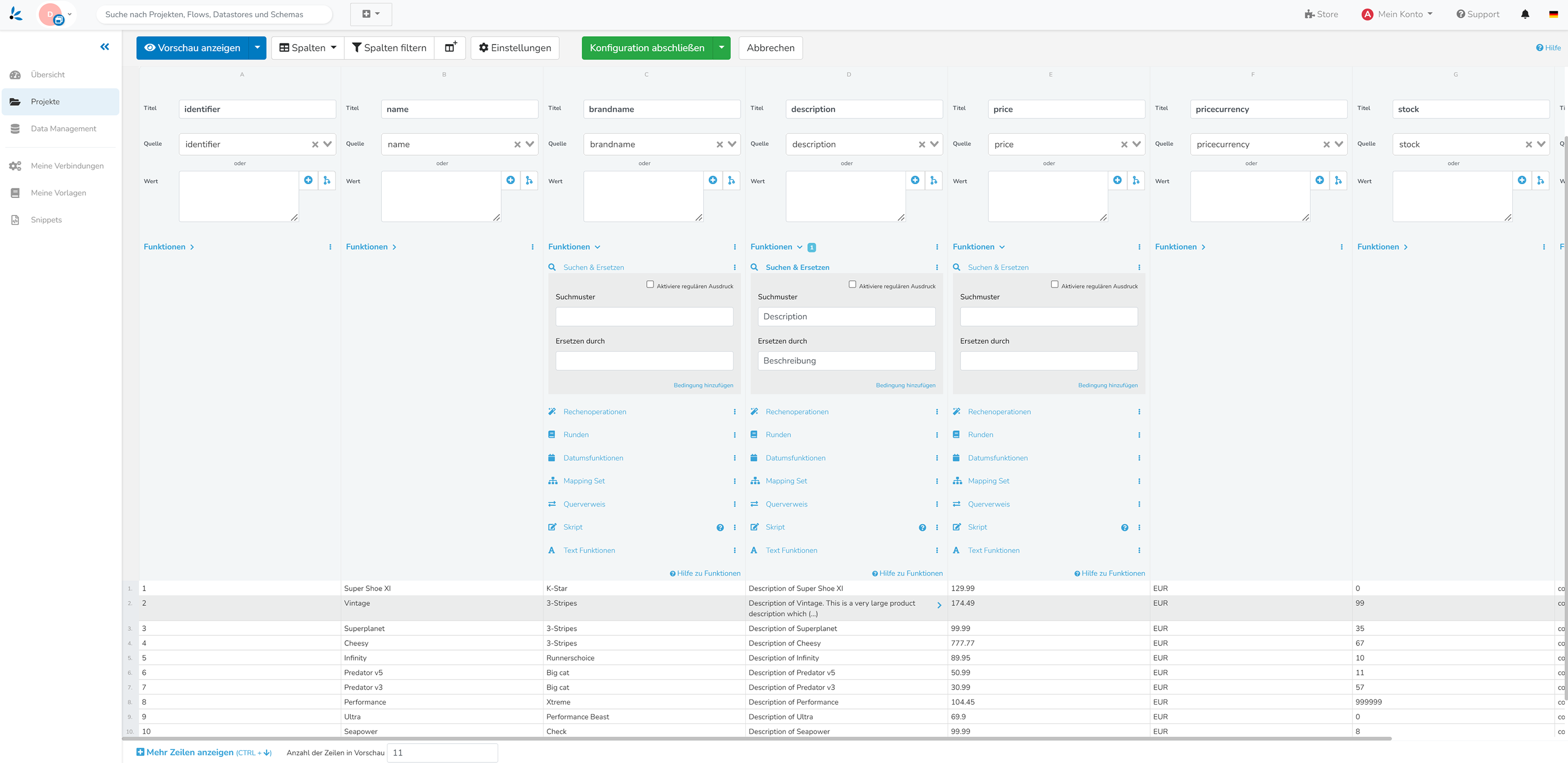Click help icon beside Skript in brandname column
This screenshot has width=1568, height=763.
720,527
